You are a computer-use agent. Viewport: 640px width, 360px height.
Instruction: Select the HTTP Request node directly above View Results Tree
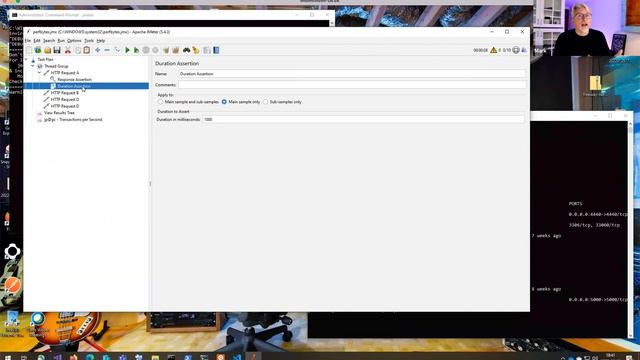(x=64, y=106)
